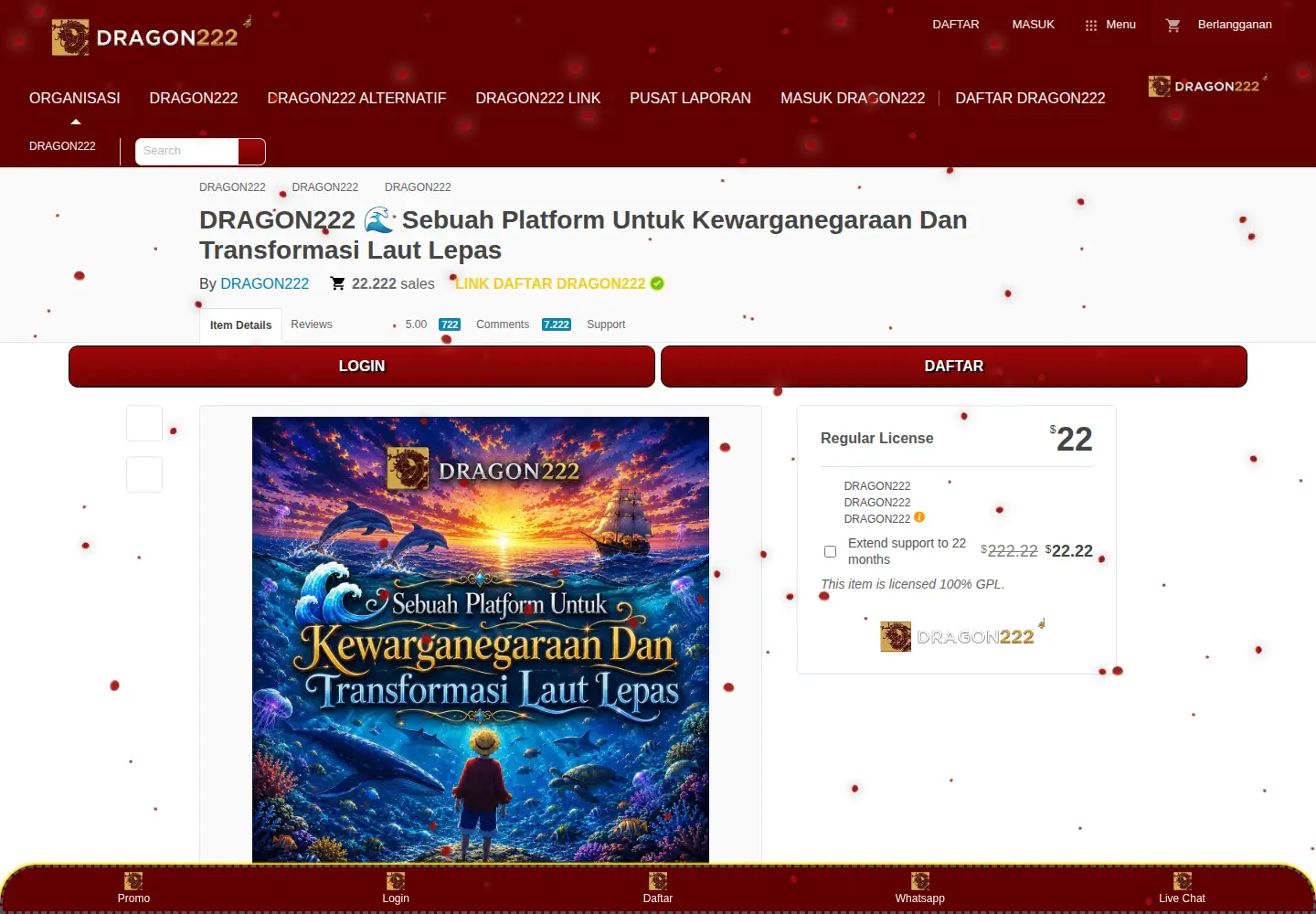Open the main product preview image
Image resolution: width=1316 pixels, height=914 pixels.
[481, 640]
